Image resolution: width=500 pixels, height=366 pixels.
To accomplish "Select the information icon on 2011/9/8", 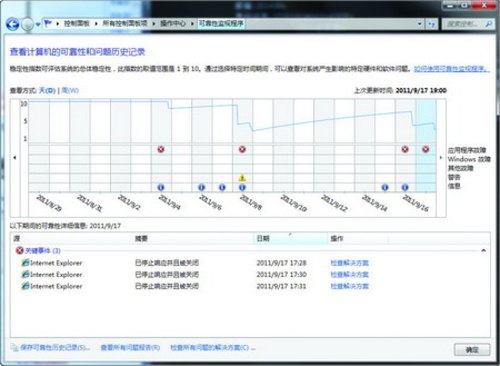I will 242,187.
